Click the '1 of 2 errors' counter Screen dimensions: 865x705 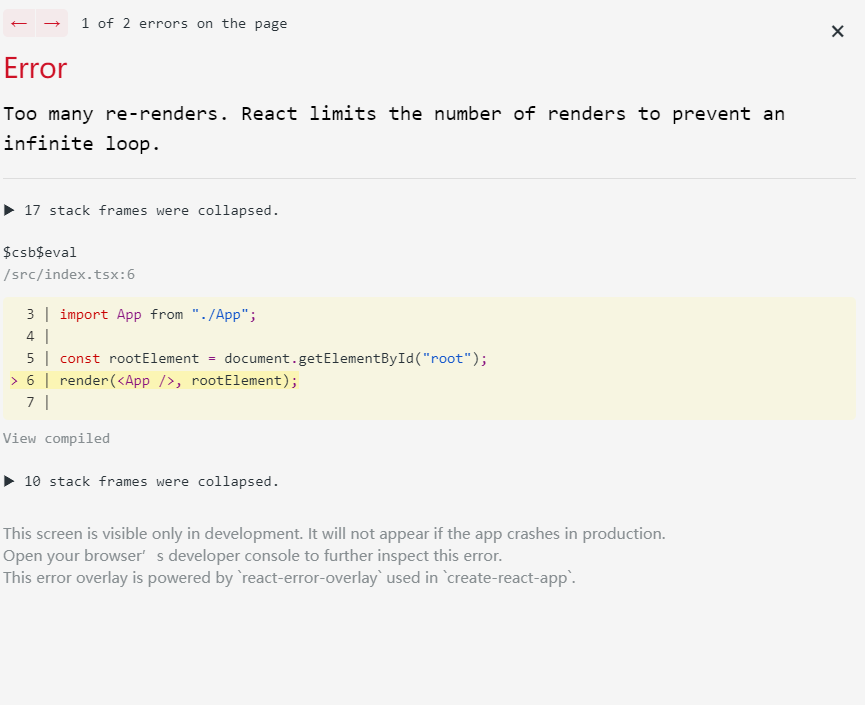(x=184, y=23)
